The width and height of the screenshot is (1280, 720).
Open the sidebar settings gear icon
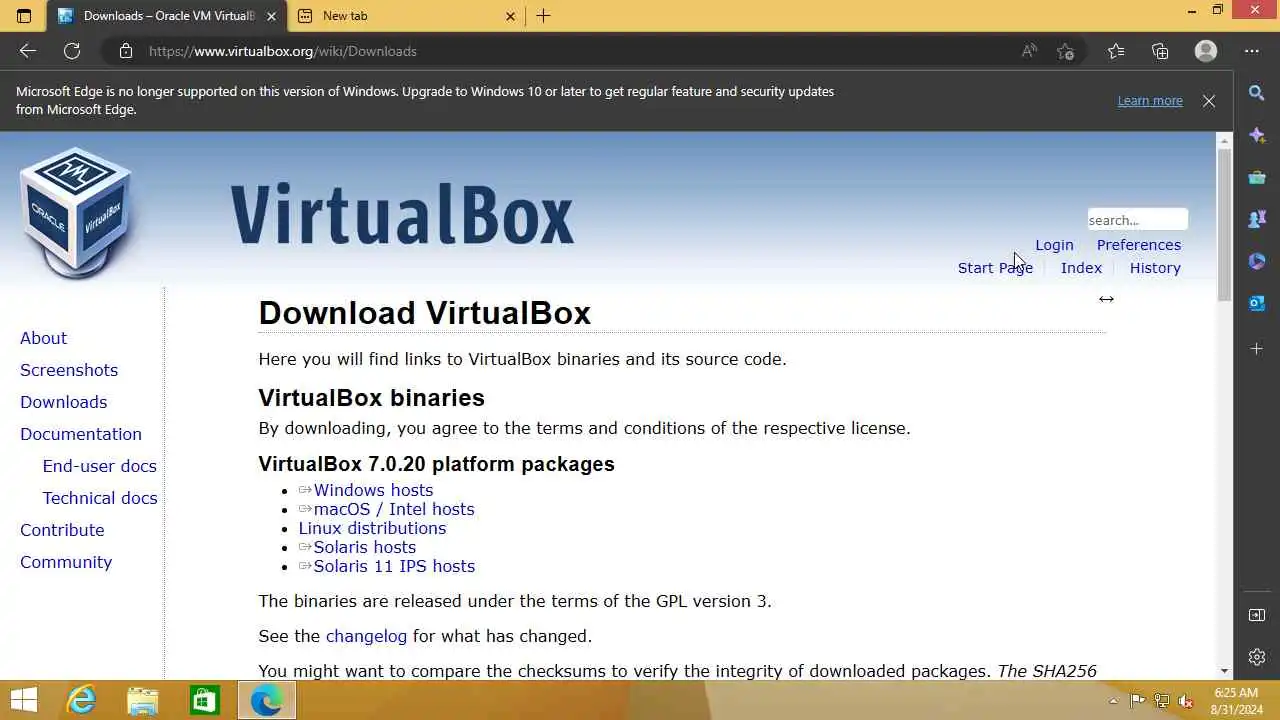point(1257,657)
